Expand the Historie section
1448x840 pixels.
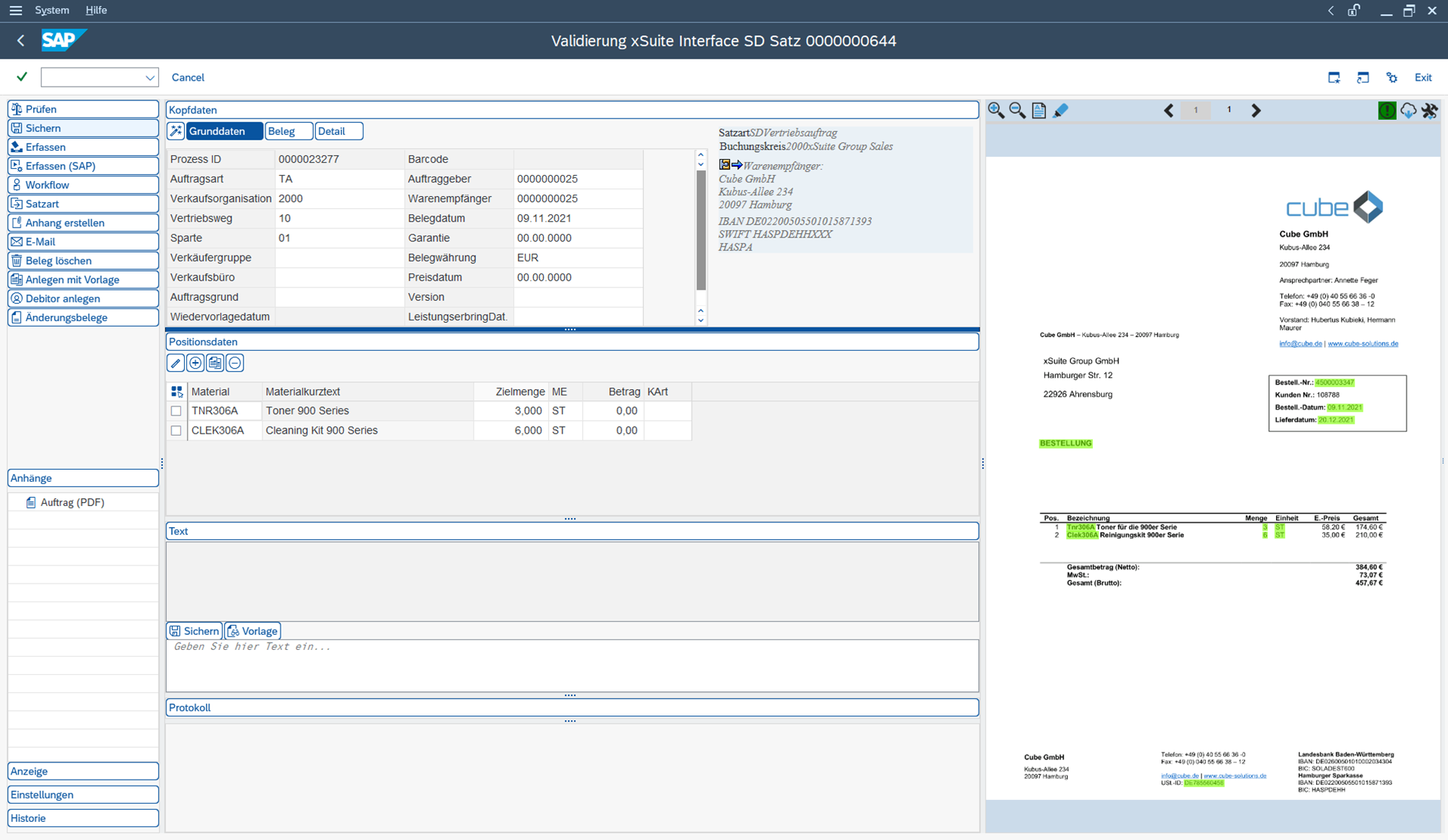[83, 818]
